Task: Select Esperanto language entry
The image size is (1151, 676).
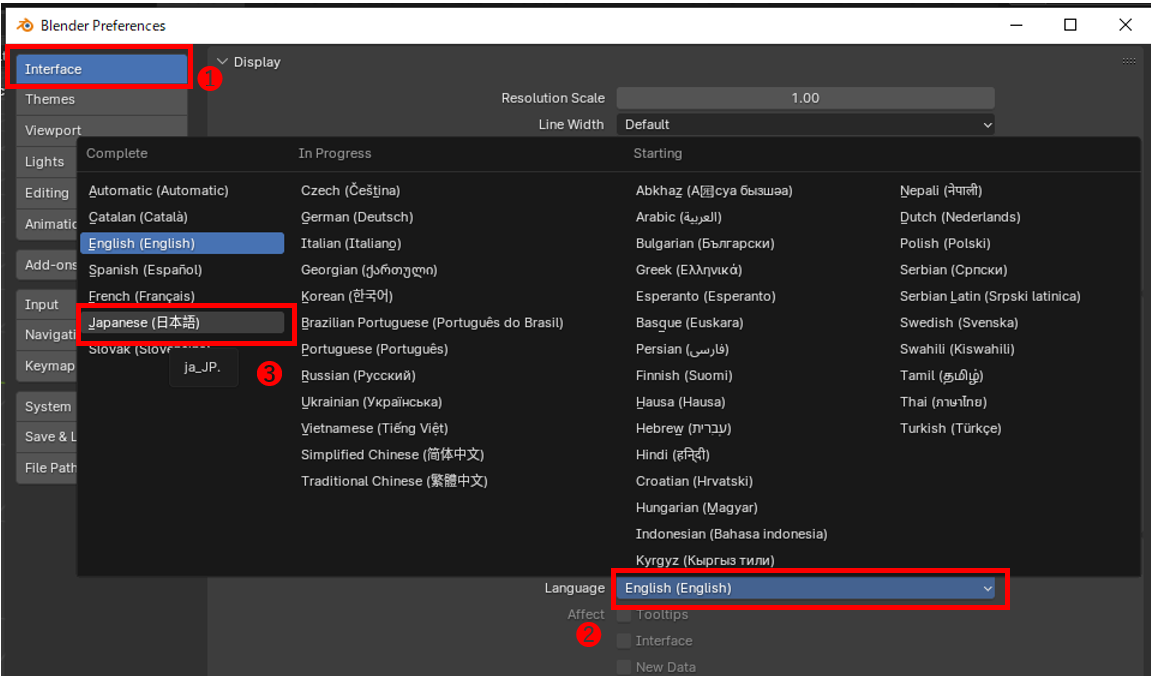Action: [705, 296]
